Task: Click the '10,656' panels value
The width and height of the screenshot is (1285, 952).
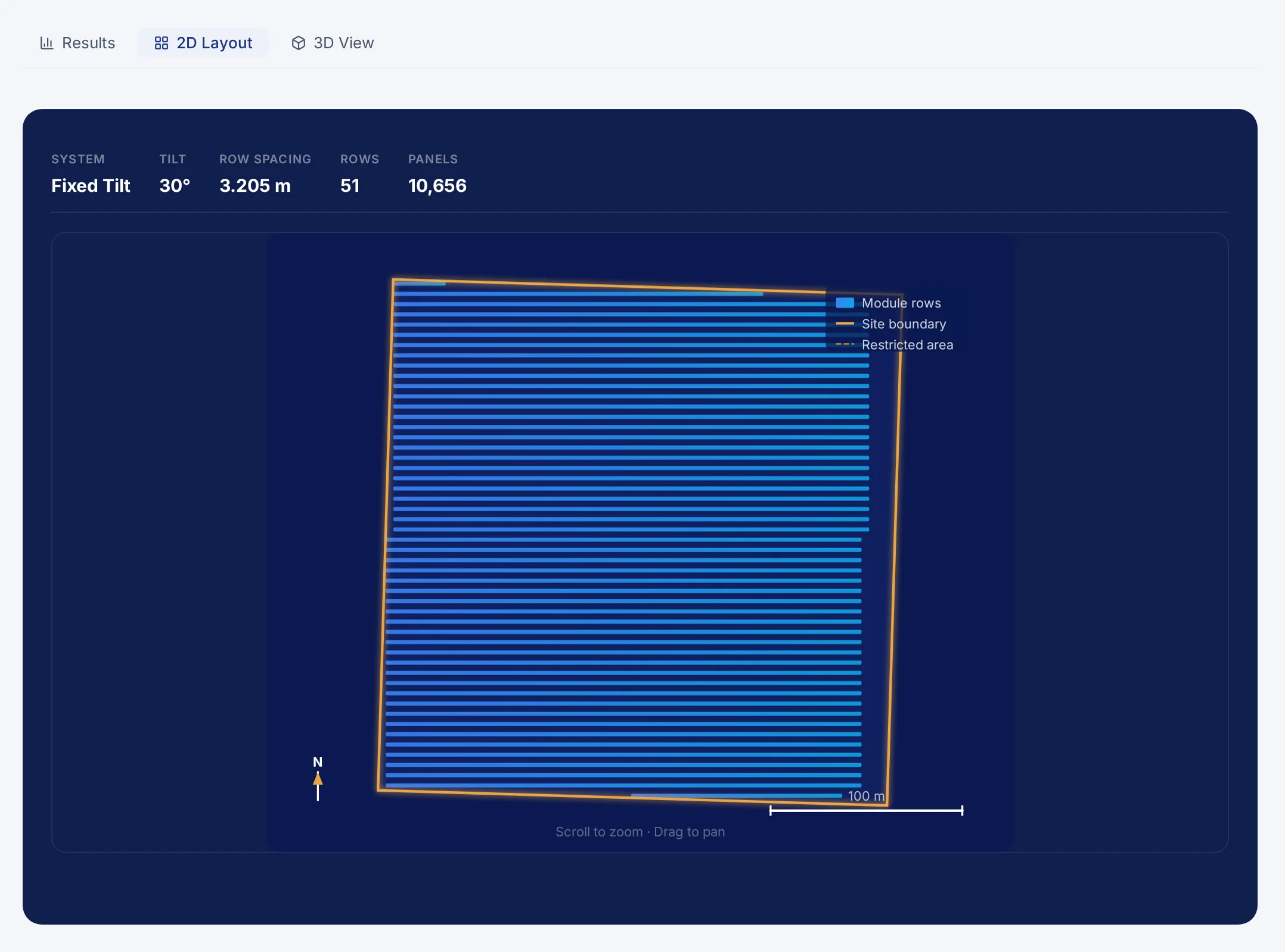Action: click(x=437, y=186)
